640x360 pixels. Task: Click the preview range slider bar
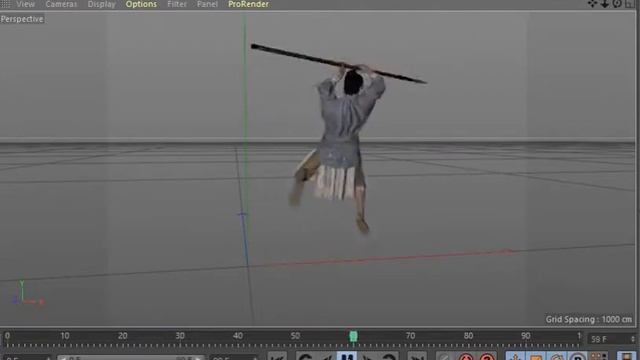[131, 357]
